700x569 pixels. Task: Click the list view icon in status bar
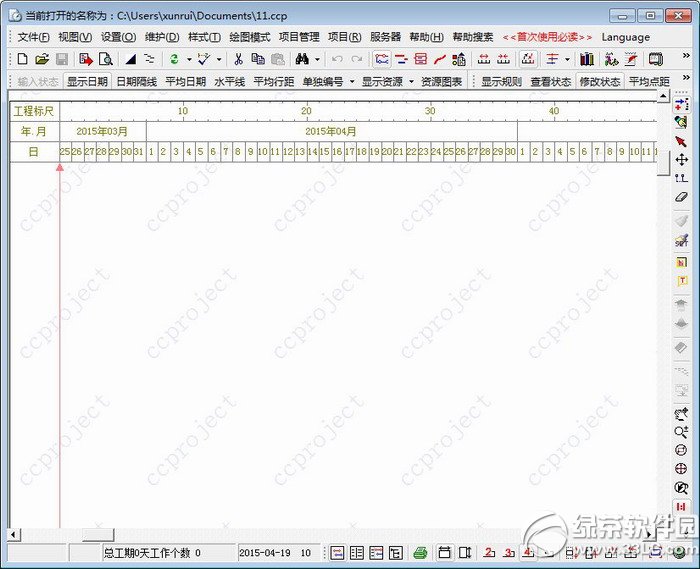point(357,553)
